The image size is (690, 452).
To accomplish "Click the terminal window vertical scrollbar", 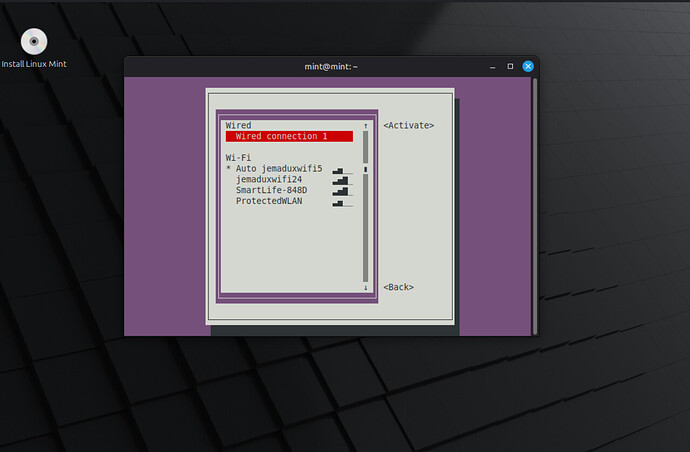I will tap(535, 206).
